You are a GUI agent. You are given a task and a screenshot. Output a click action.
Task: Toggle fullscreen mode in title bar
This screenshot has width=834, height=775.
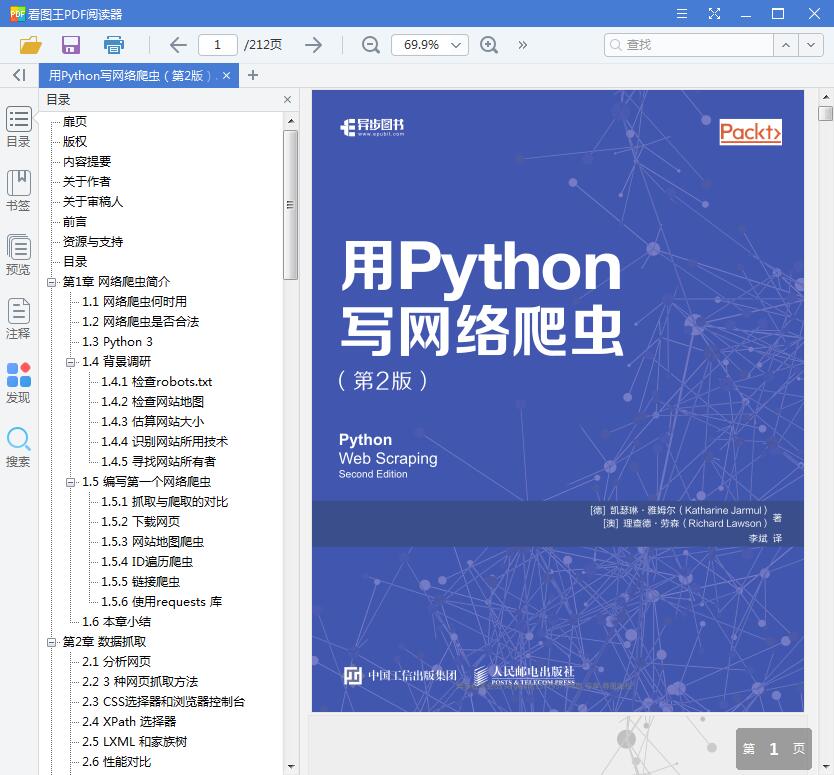714,14
